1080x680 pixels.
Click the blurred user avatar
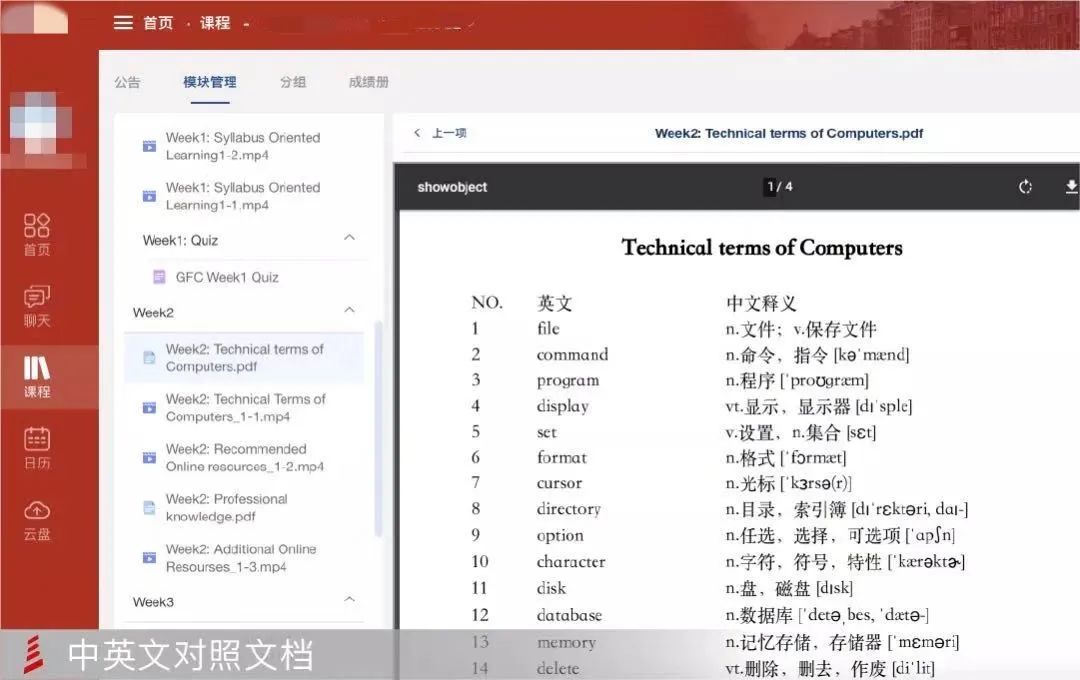pyautogui.click(x=41, y=124)
